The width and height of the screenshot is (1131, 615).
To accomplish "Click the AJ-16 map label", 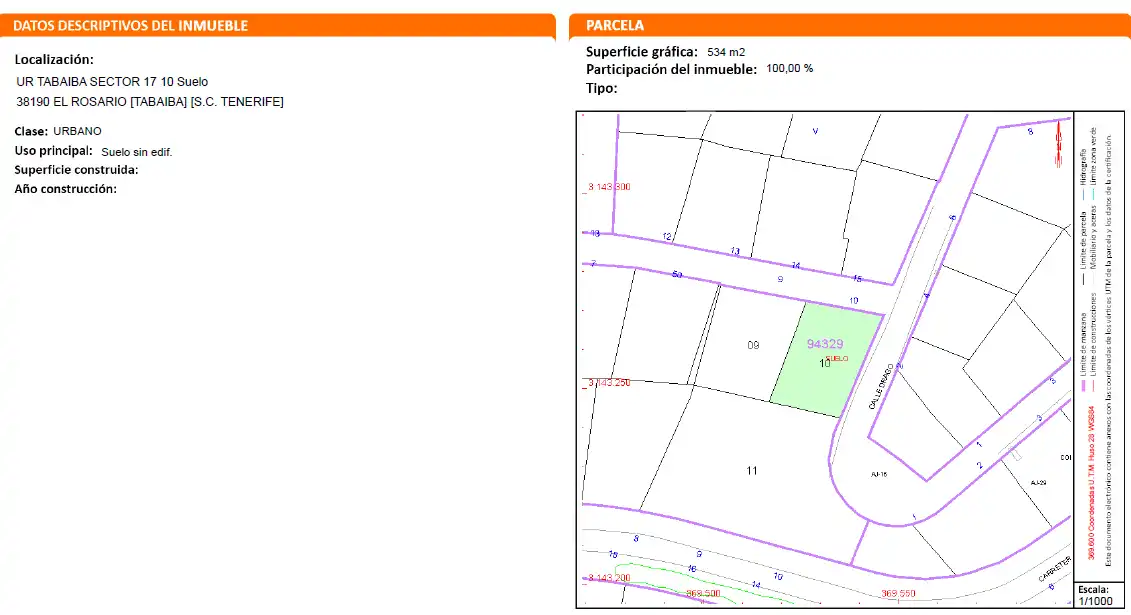I will (879, 474).
